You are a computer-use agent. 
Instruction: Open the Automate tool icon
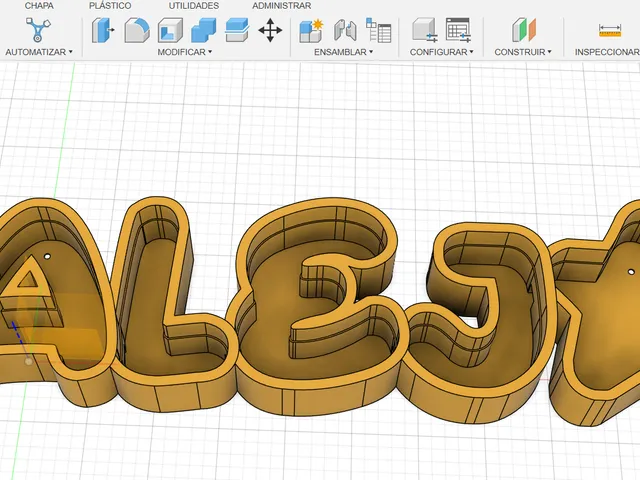(x=38, y=29)
